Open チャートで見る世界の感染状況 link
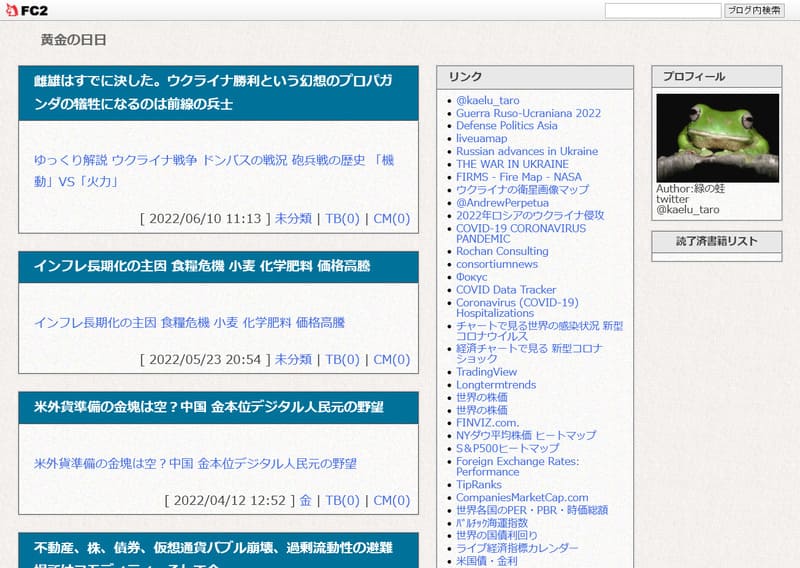 (x=539, y=331)
